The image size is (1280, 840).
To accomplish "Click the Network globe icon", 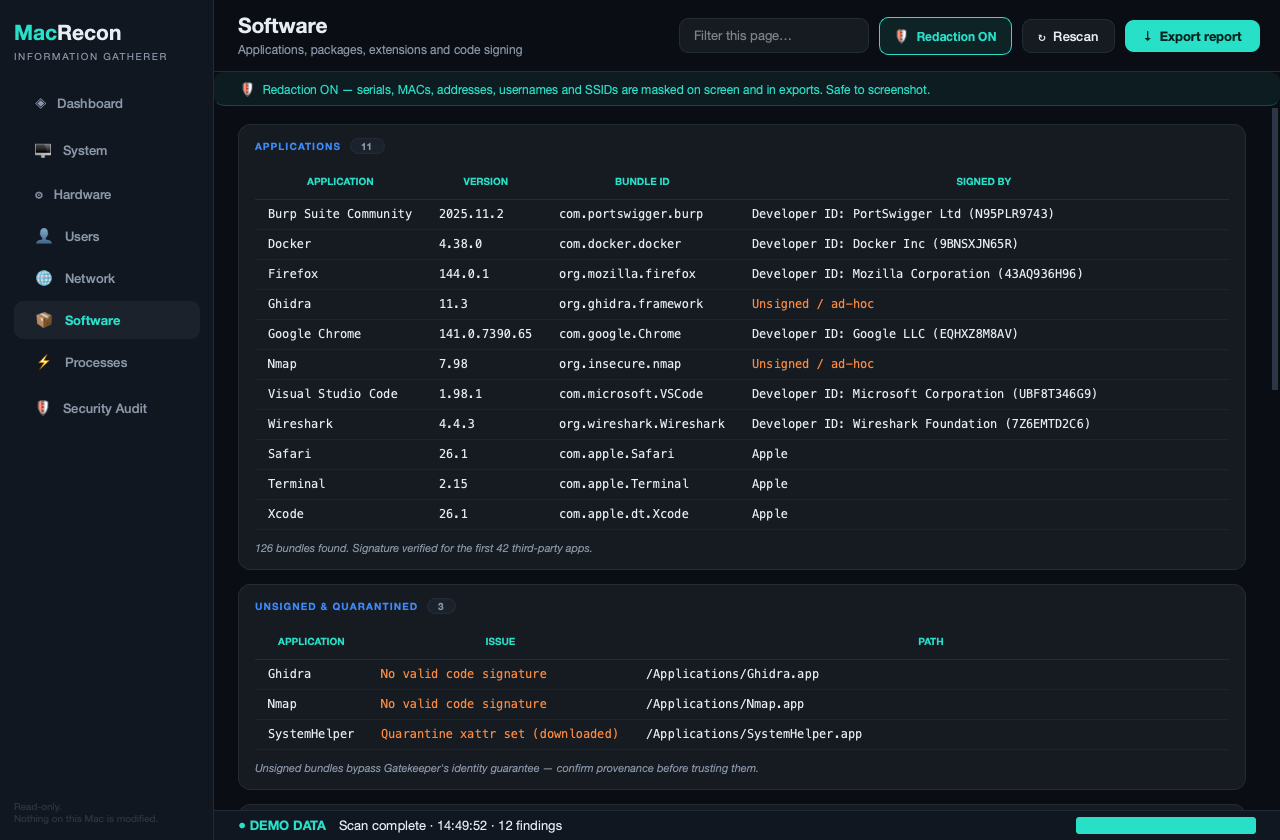I will tap(44, 278).
